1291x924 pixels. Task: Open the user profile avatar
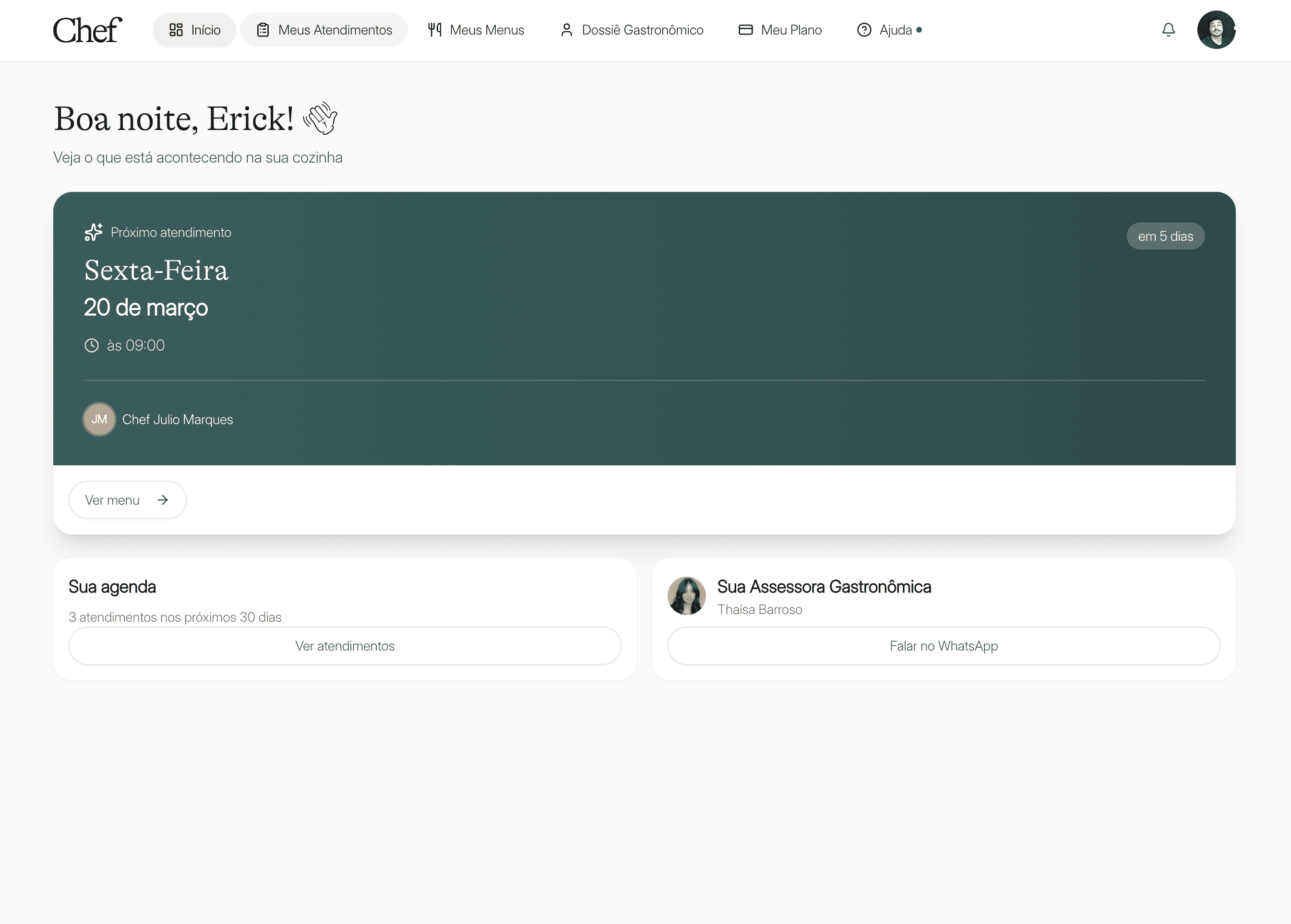click(1216, 30)
